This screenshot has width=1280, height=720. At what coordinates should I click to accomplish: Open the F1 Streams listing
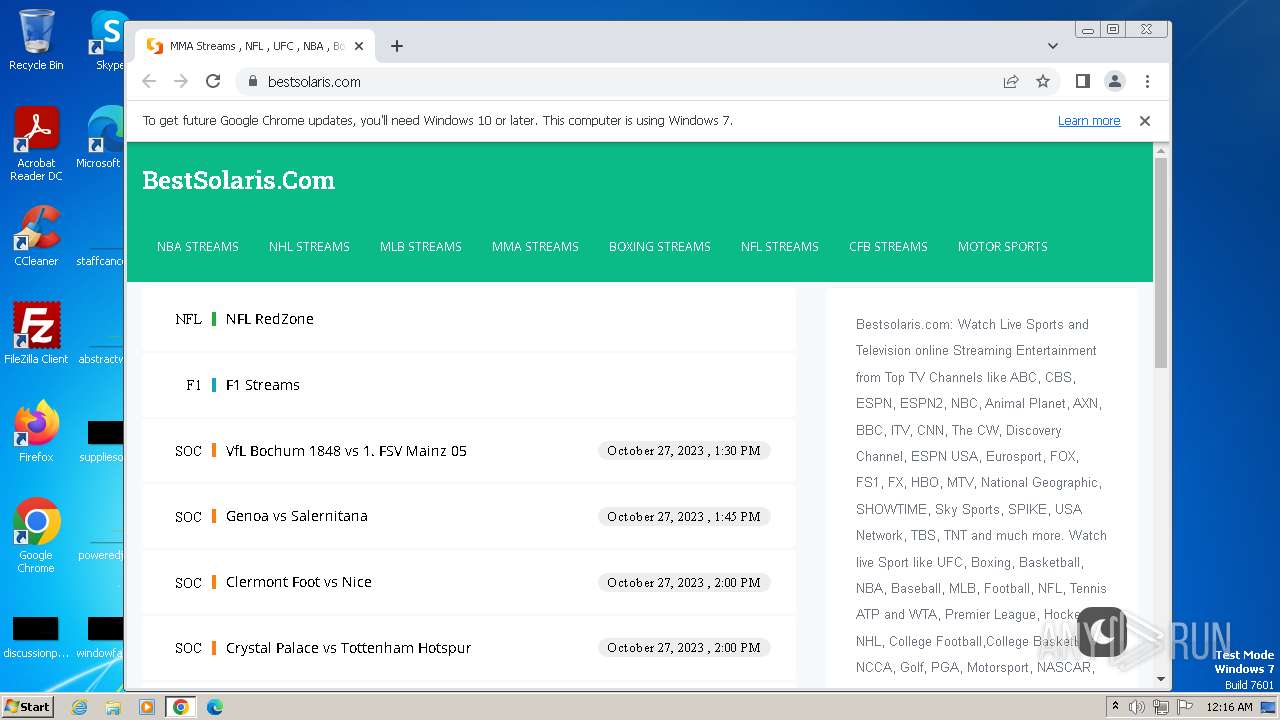pos(263,385)
